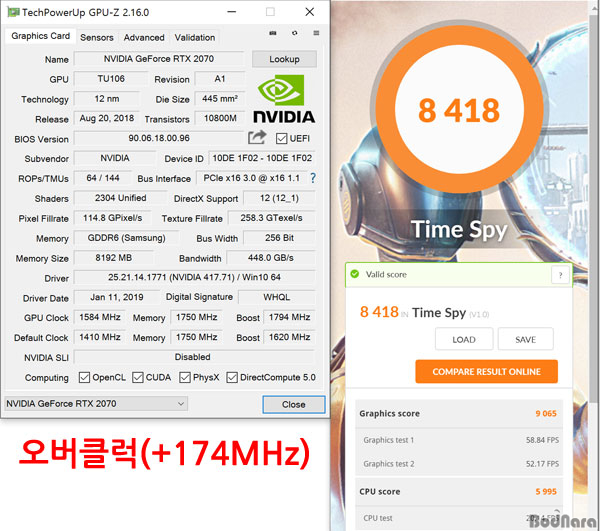600x531 pixels.
Task: Click the Default Clock 1410 MHz field
Action: click(x=100, y=337)
